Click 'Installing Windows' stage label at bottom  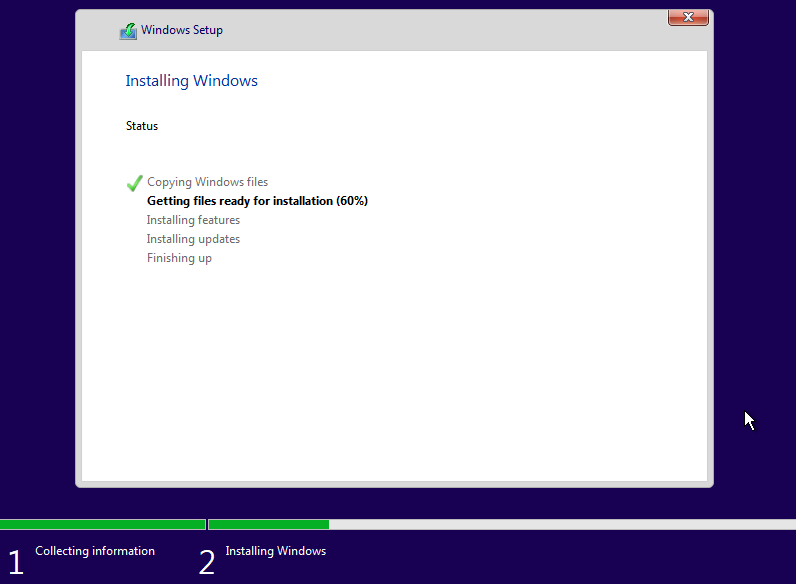click(x=276, y=551)
